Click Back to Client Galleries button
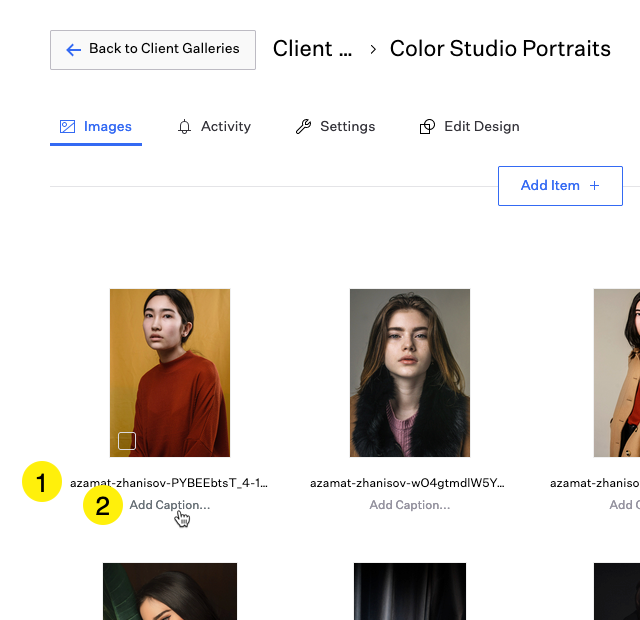This screenshot has height=620, width=640. (x=153, y=50)
